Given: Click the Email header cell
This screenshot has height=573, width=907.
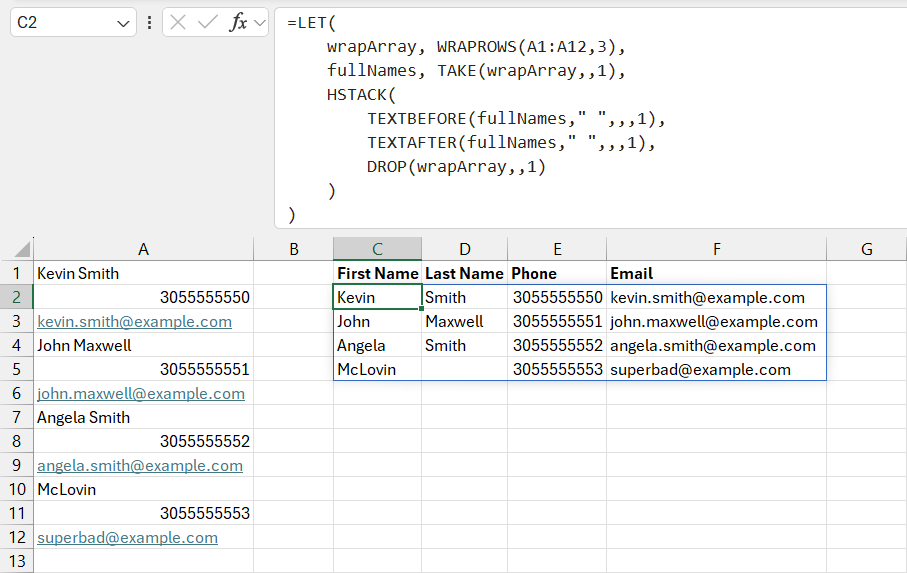Looking at the screenshot, I should click(717, 273).
